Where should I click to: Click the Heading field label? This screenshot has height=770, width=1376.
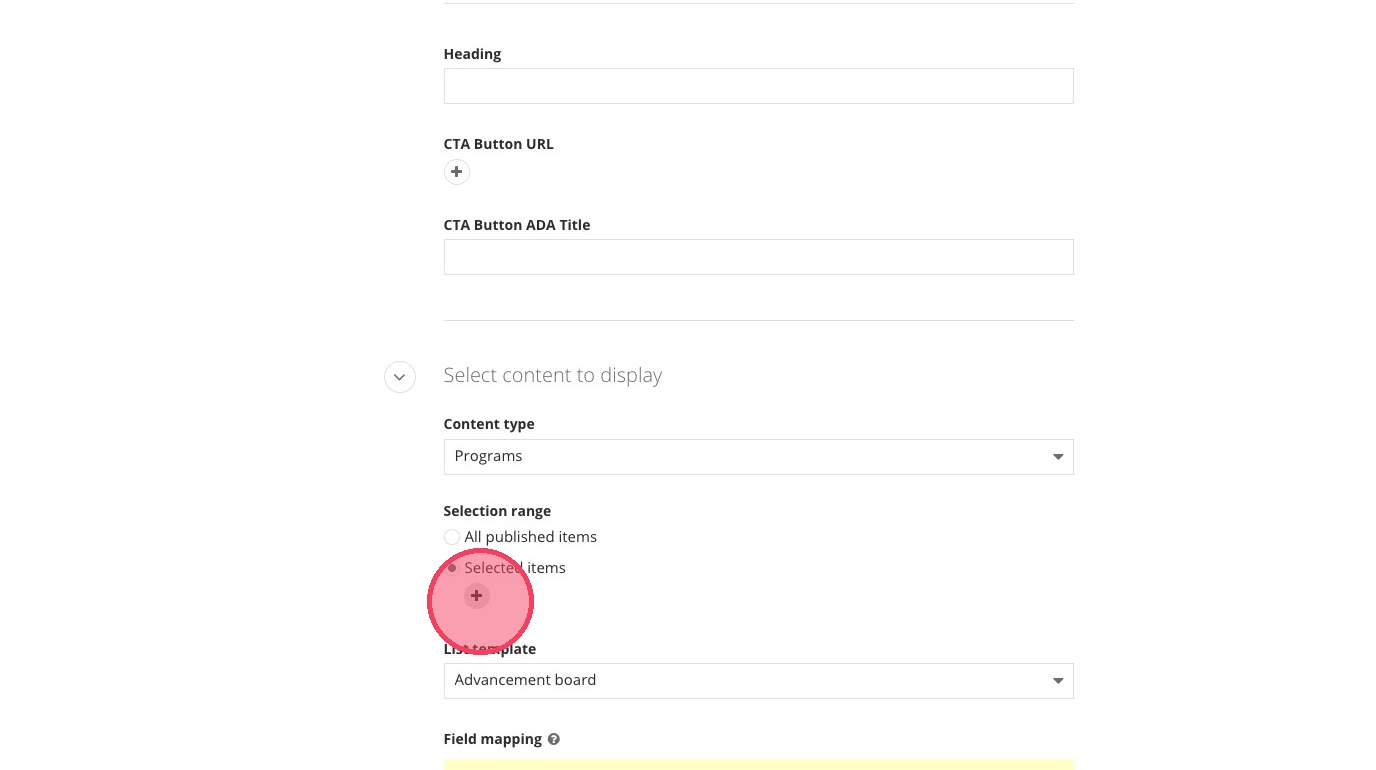[x=472, y=54]
